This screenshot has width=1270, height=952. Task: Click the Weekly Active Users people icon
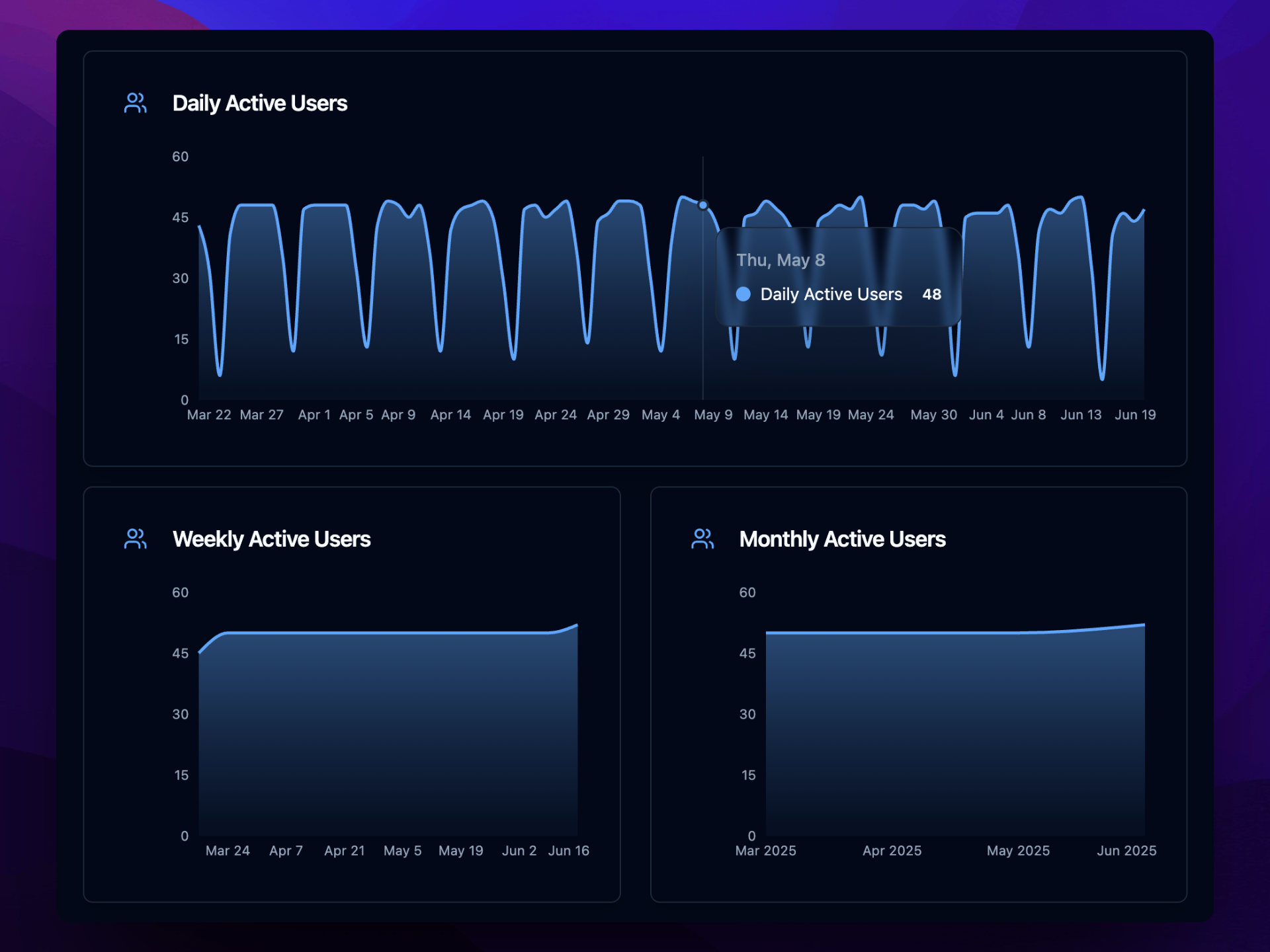coord(135,539)
